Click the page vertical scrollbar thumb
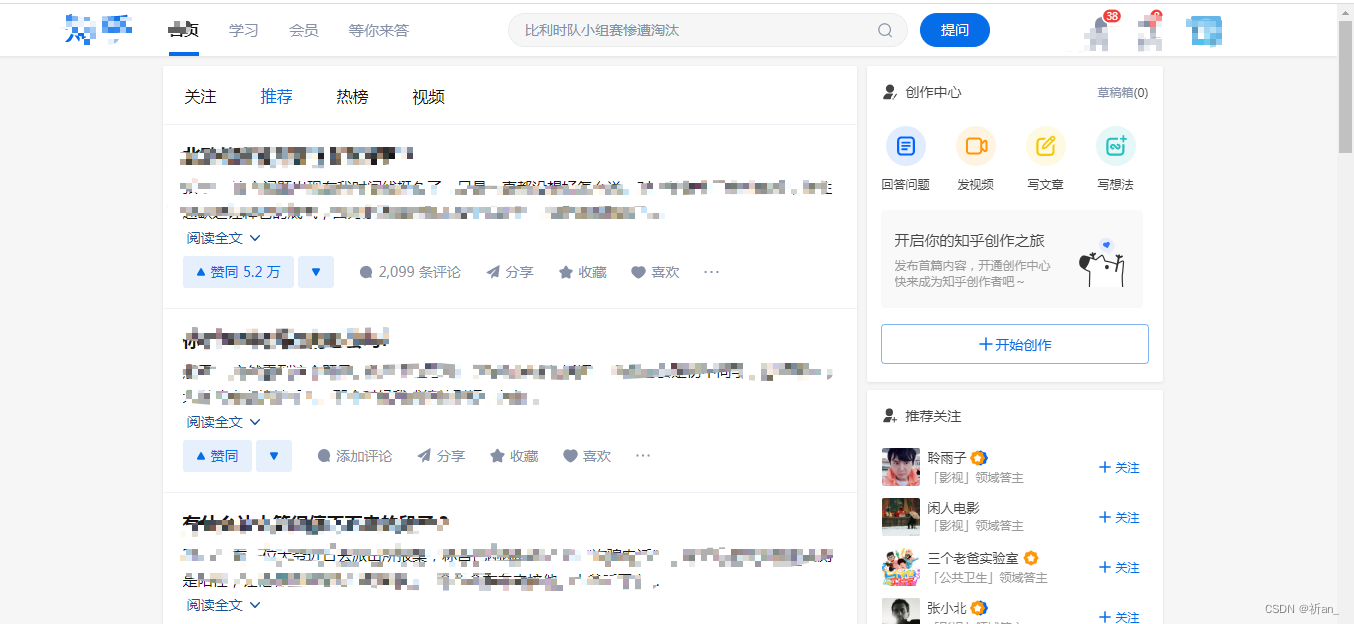Viewport: 1354px width, 624px height. [1345, 86]
